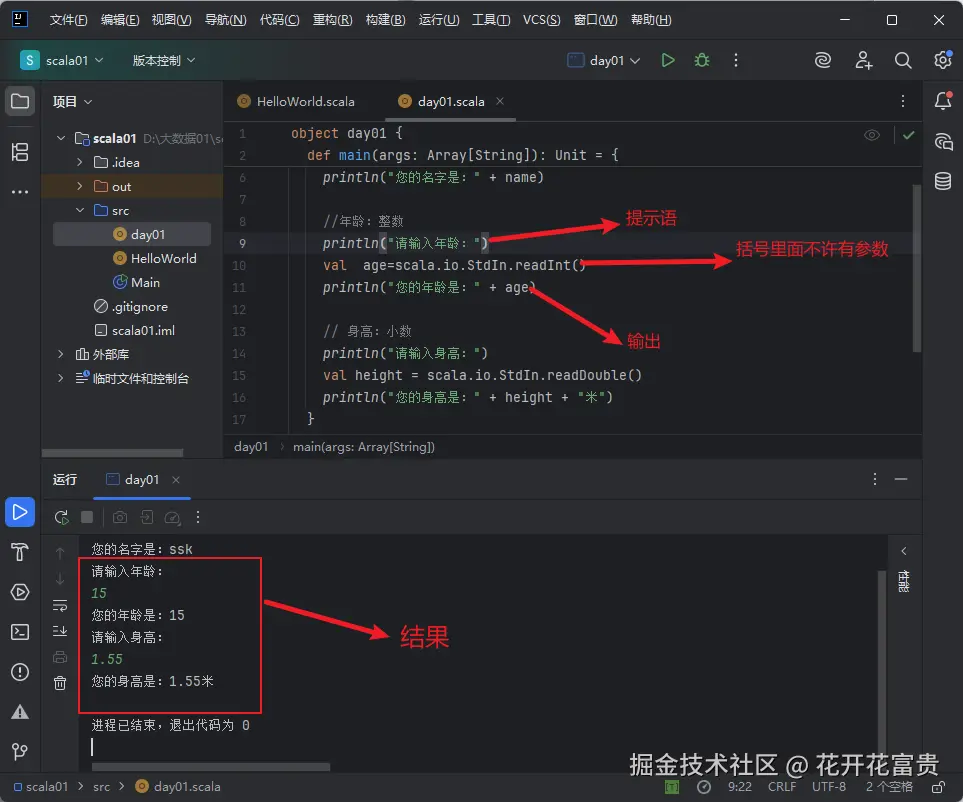This screenshot has height=802, width=963.
Task: Click the green inspection checkmark widget
Action: point(908,135)
